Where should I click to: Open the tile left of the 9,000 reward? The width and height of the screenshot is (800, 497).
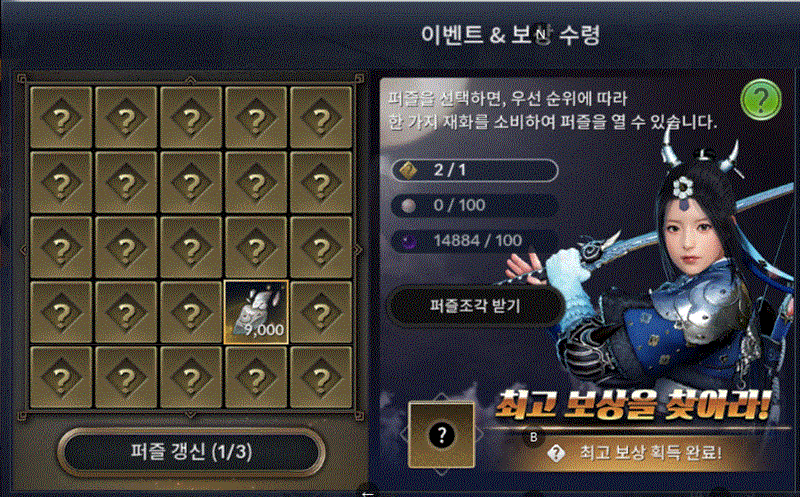pyautogui.click(x=191, y=312)
